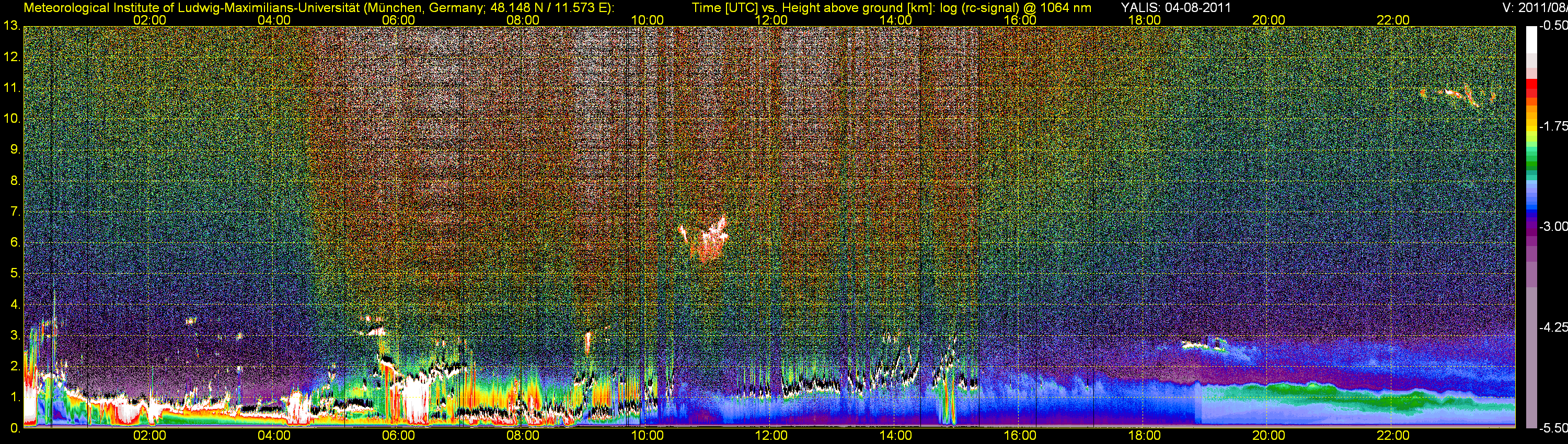Click the 06:00 label on the lower time axis

(x=398, y=436)
